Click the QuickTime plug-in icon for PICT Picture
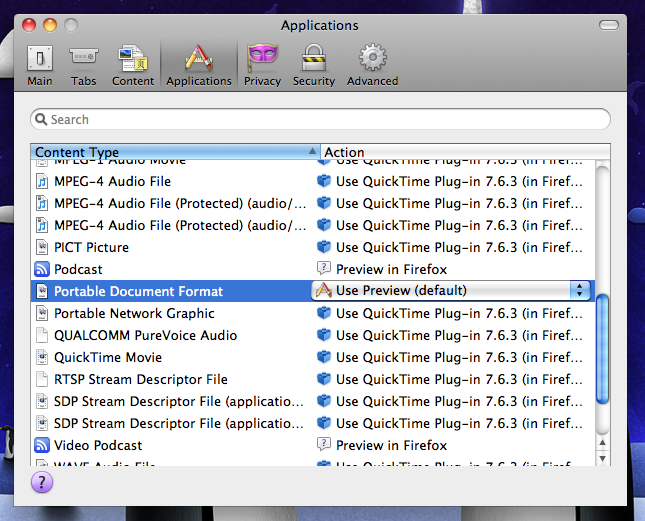This screenshot has height=521, width=645. click(x=324, y=247)
